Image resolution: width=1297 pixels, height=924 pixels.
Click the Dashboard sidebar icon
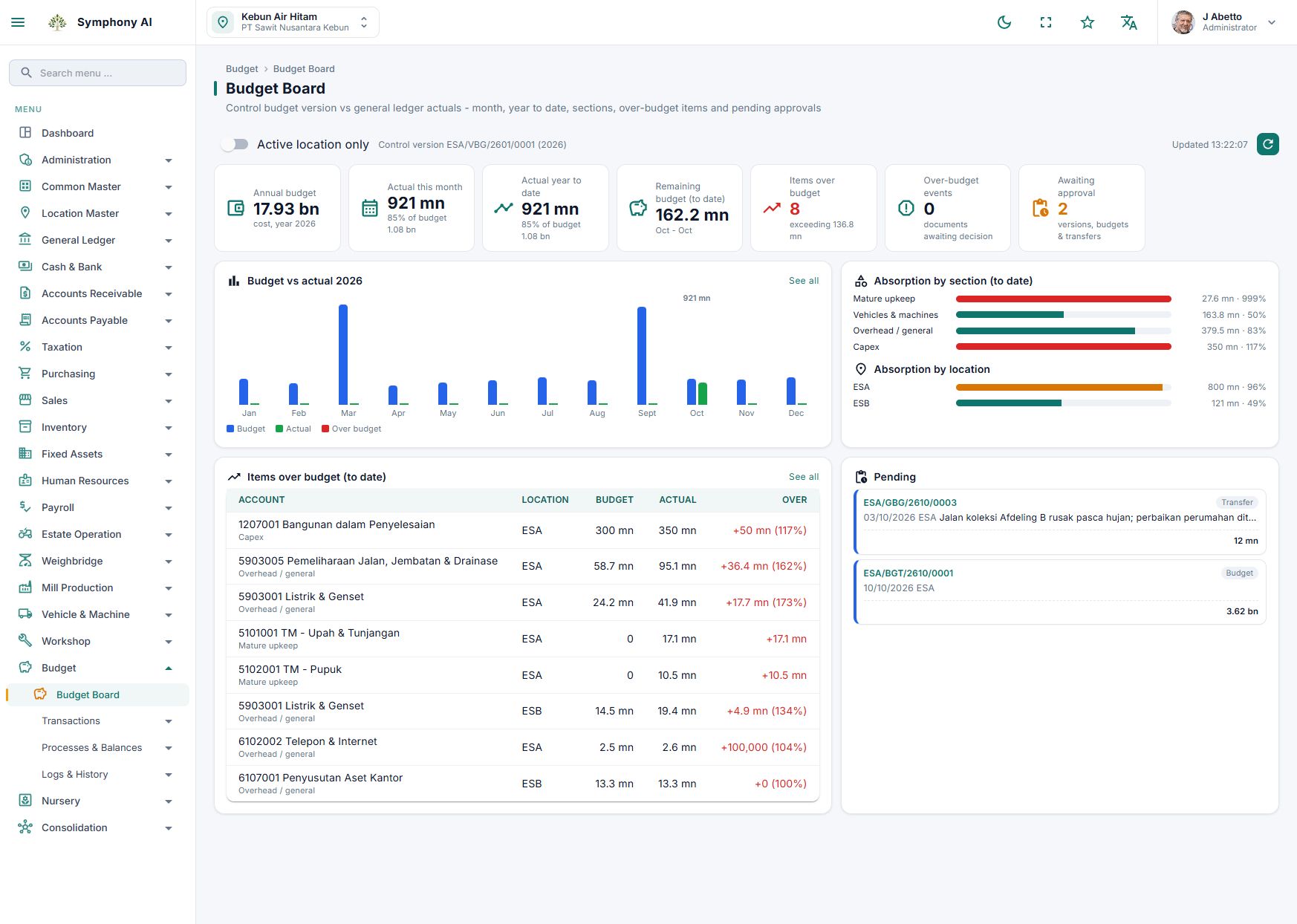point(25,133)
